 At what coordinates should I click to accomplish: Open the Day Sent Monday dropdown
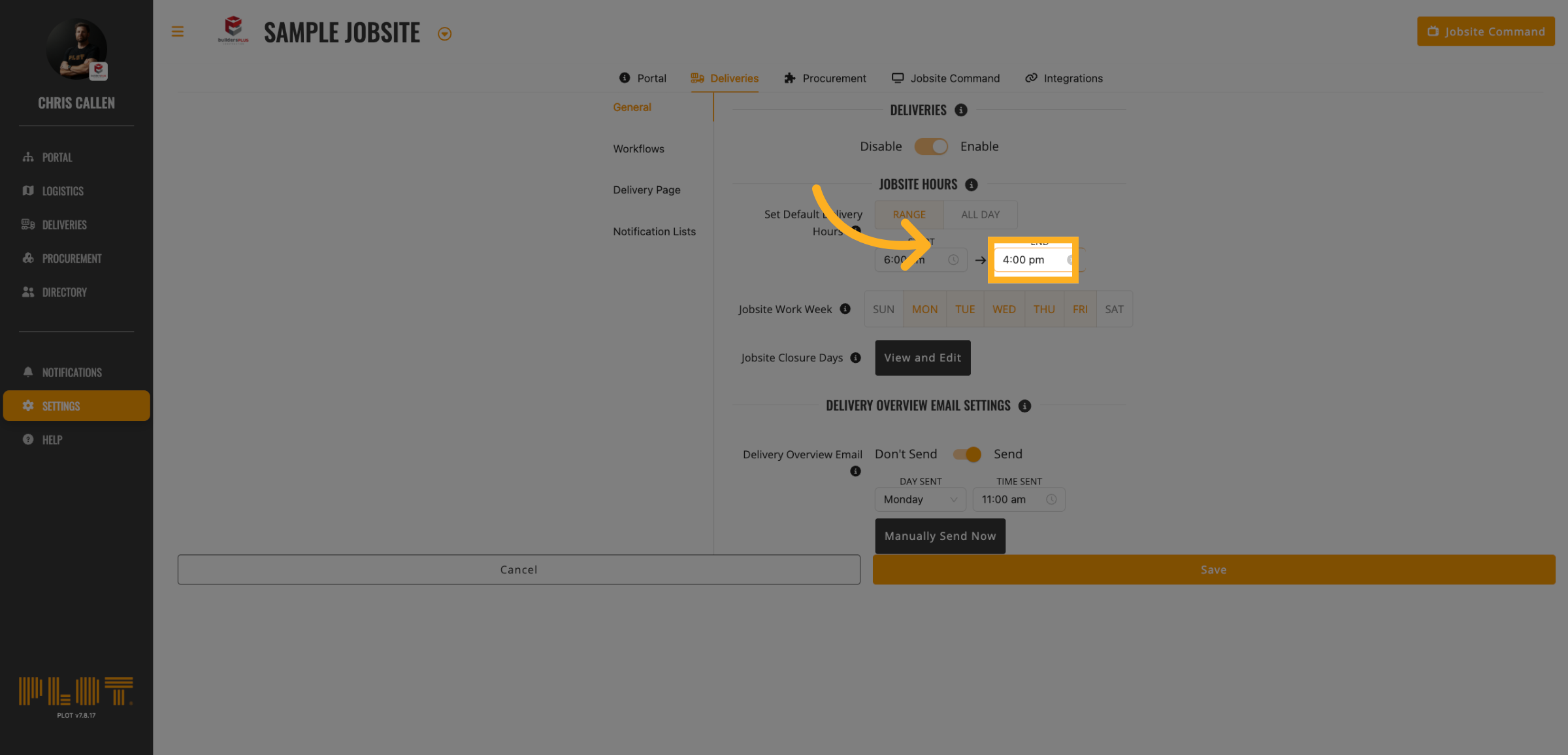pos(920,499)
